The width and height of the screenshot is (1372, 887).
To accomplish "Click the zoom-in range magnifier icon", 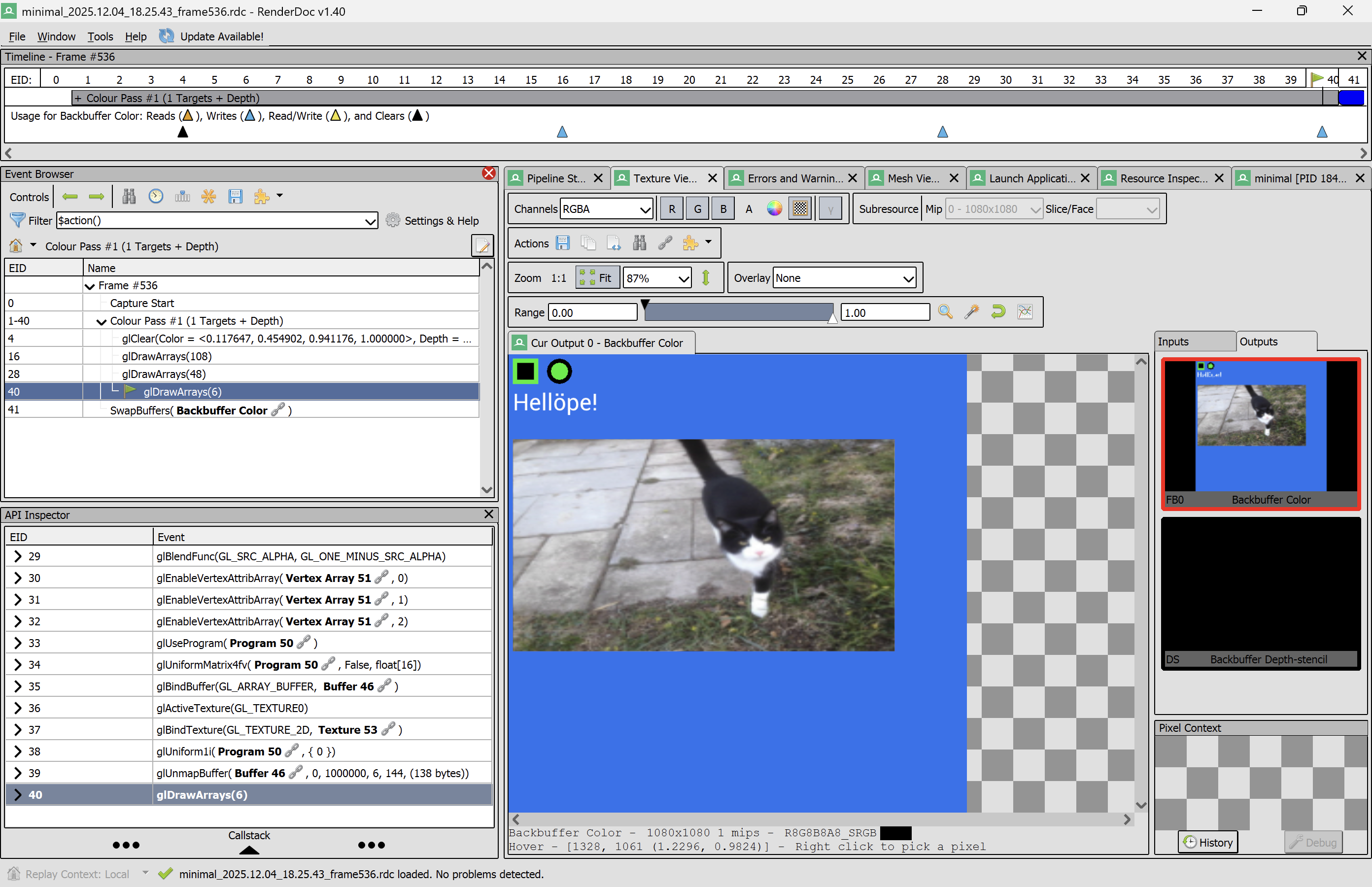I will coord(945,312).
